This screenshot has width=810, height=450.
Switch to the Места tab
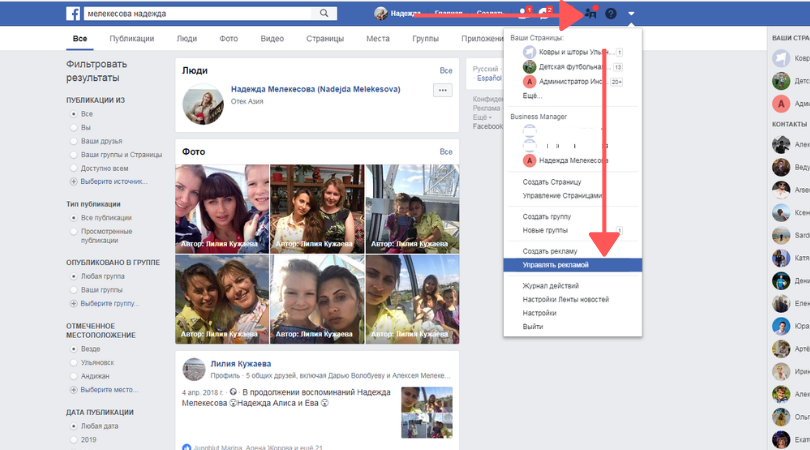coord(378,38)
